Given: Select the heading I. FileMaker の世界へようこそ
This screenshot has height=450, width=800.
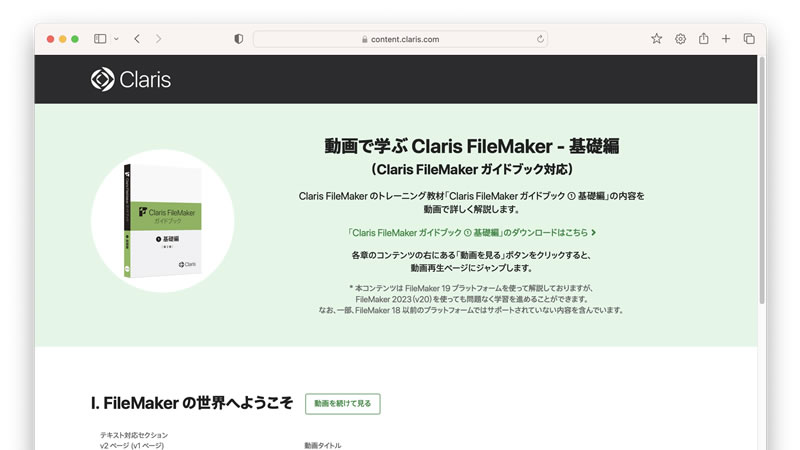Looking at the screenshot, I should click(192, 403).
